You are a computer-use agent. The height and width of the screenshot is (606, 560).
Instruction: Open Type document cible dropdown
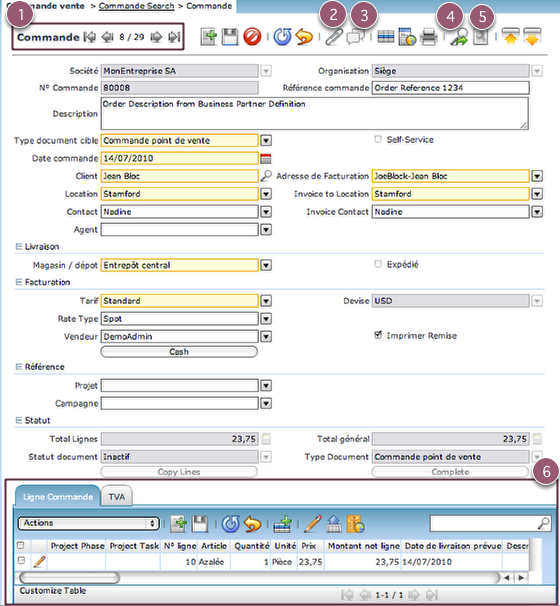coord(266,141)
